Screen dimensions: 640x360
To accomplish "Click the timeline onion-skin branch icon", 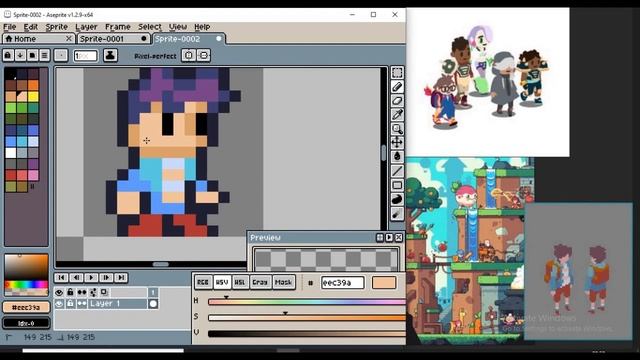I will coord(93,292).
